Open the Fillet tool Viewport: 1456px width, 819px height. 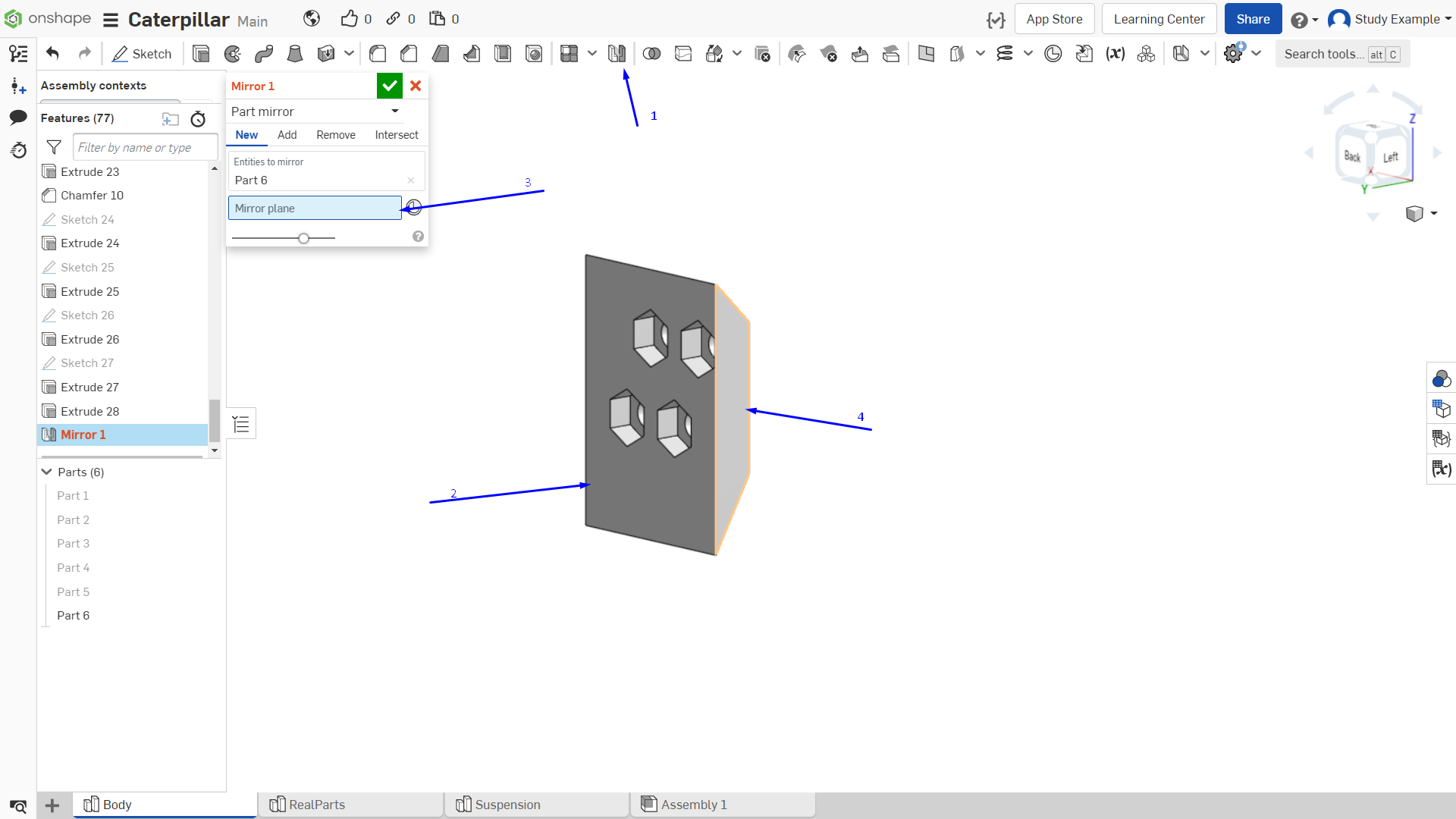378,54
